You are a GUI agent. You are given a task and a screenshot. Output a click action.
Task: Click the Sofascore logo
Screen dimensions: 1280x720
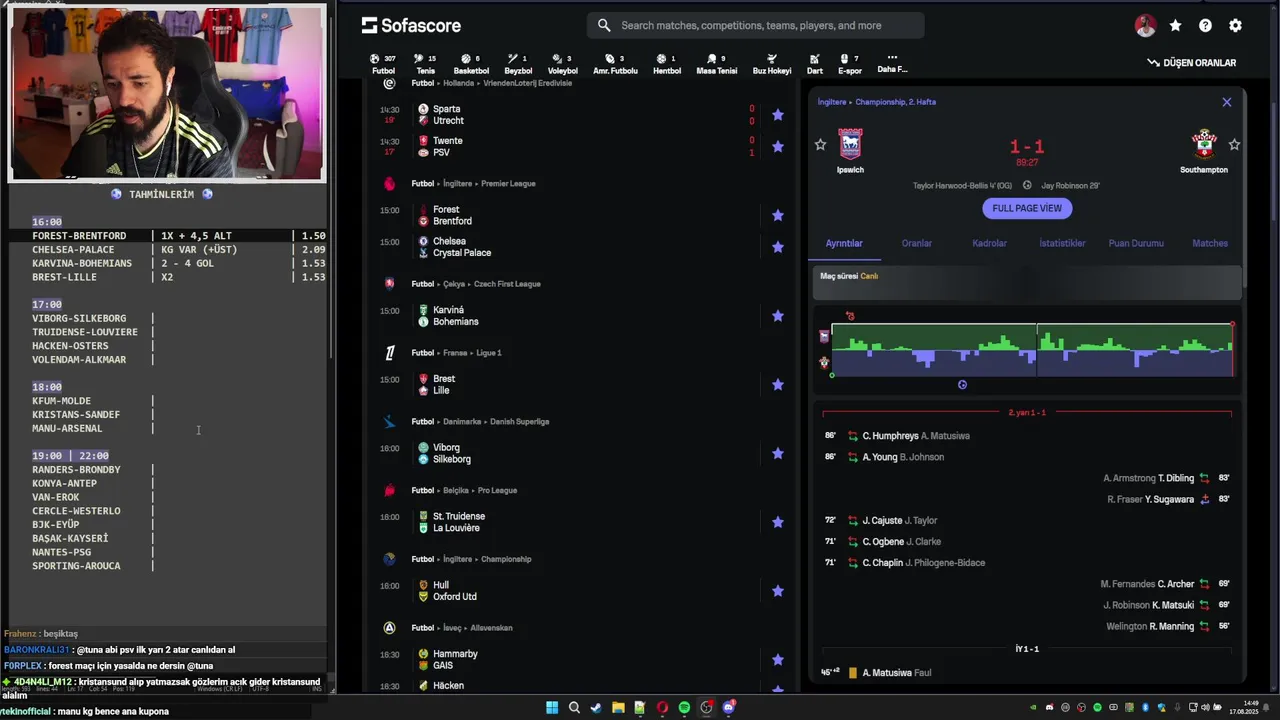[411, 25]
